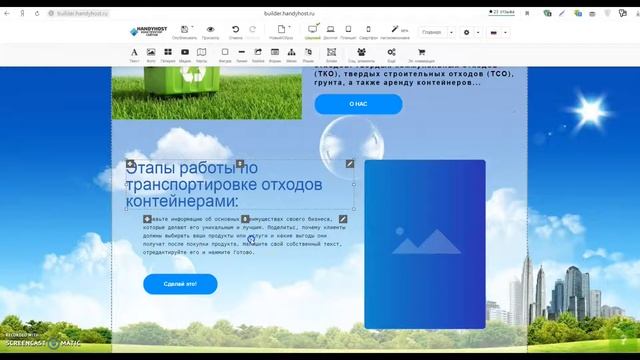Click the Publish (Опубликовать) icon
640x360 pixels.
[184, 29]
